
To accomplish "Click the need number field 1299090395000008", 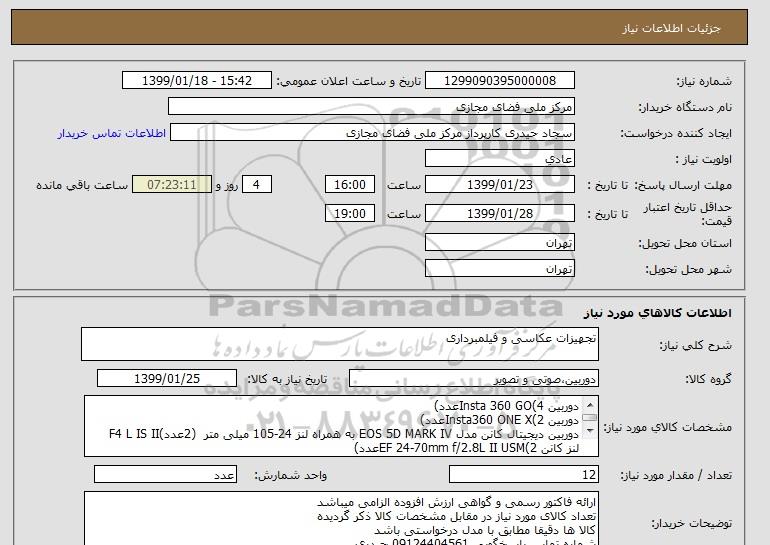I will tap(499, 80).
